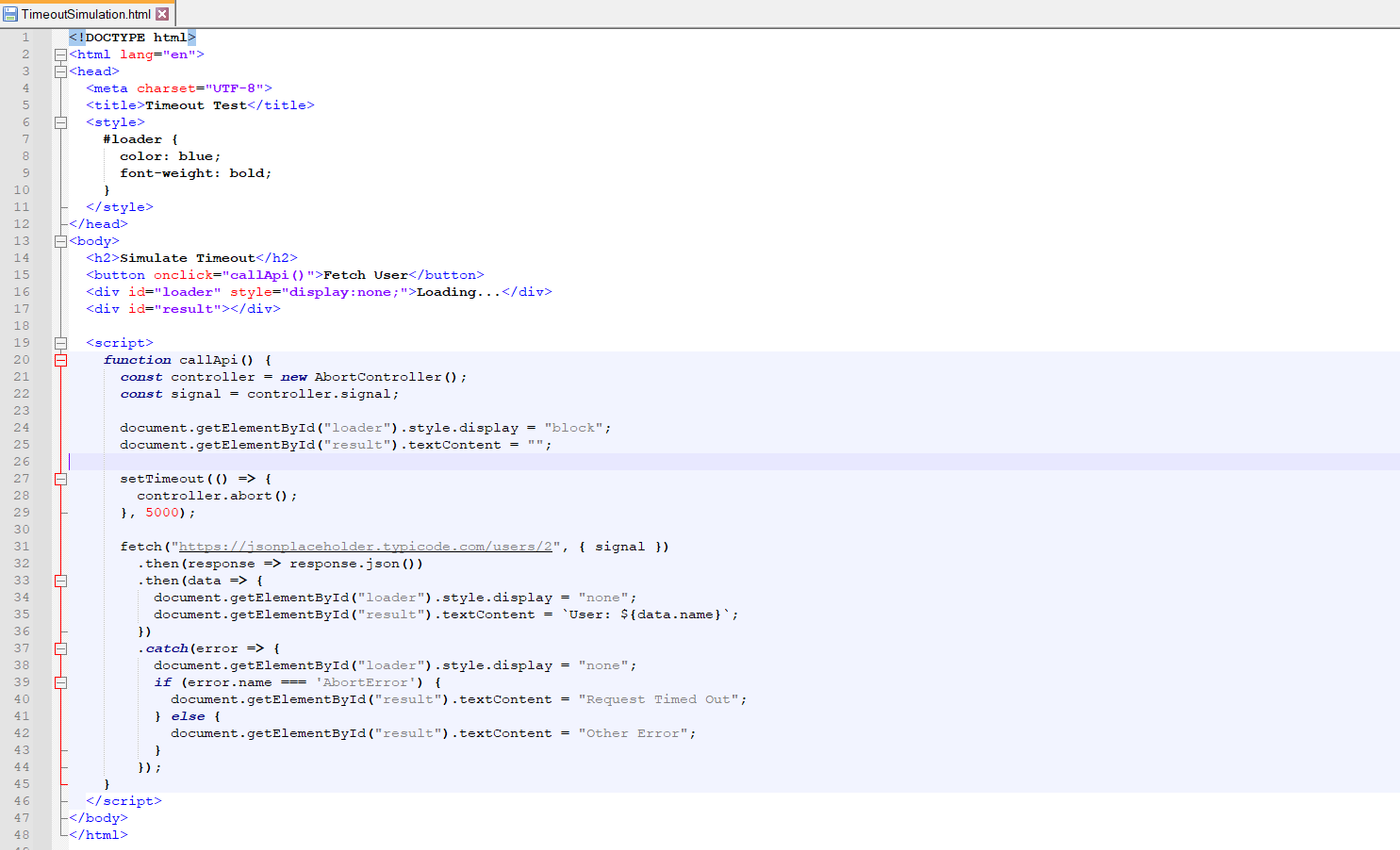1400x850 pixels.
Task: Collapse the html tag fold on line 2
Action: (x=61, y=54)
